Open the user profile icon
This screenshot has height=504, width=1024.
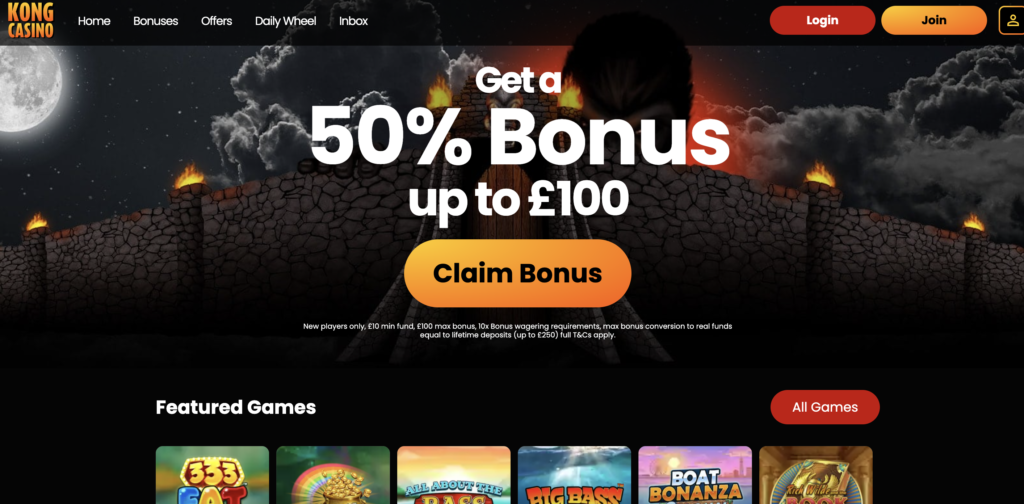(1012, 20)
